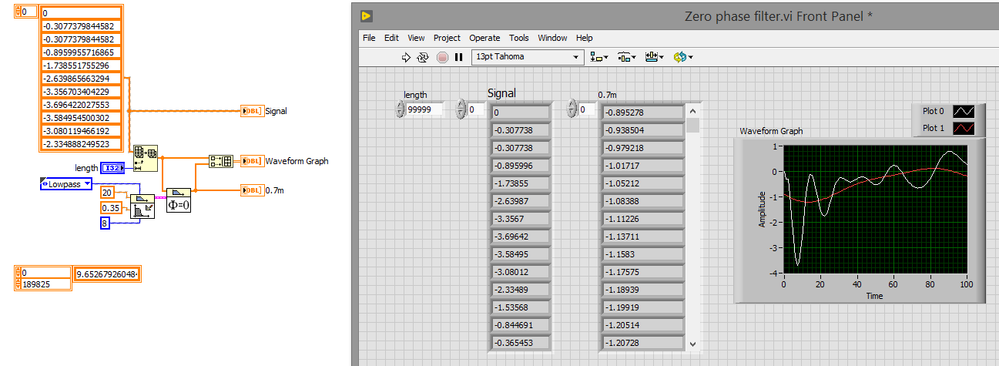Click array constant index display 0
The image size is (999, 366).
click(x=29, y=12)
